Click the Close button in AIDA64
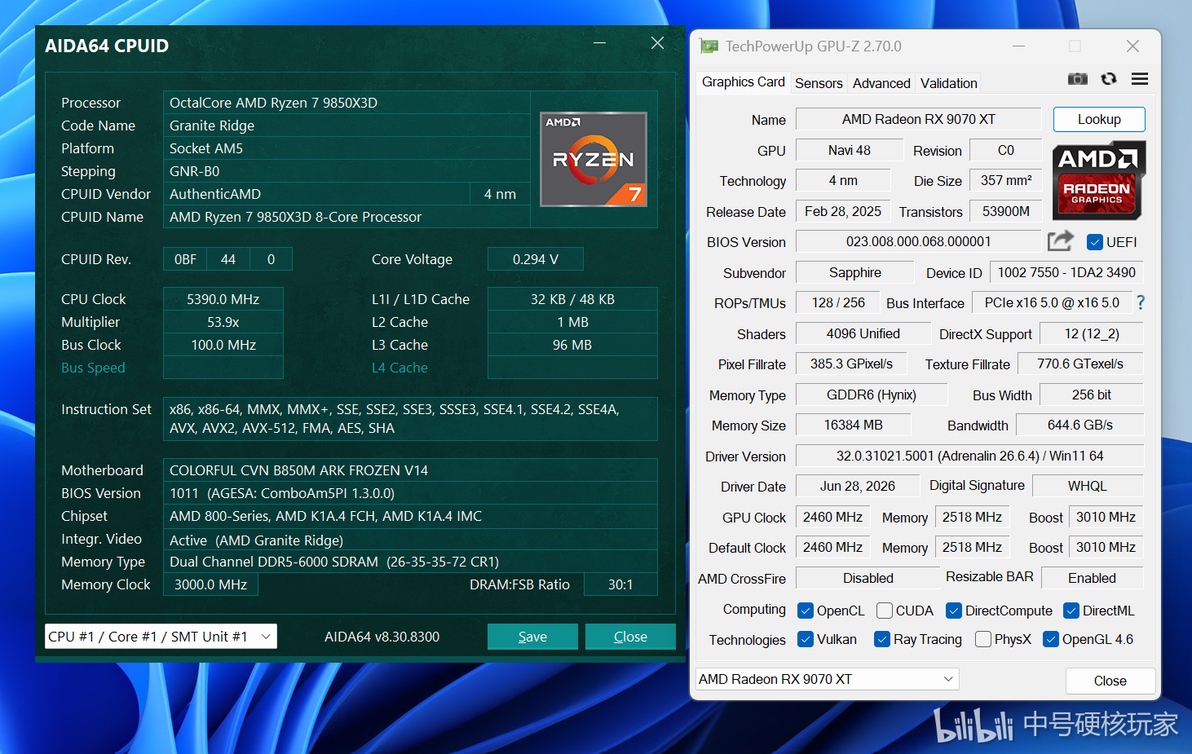This screenshot has height=754, width=1192. [x=630, y=636]
